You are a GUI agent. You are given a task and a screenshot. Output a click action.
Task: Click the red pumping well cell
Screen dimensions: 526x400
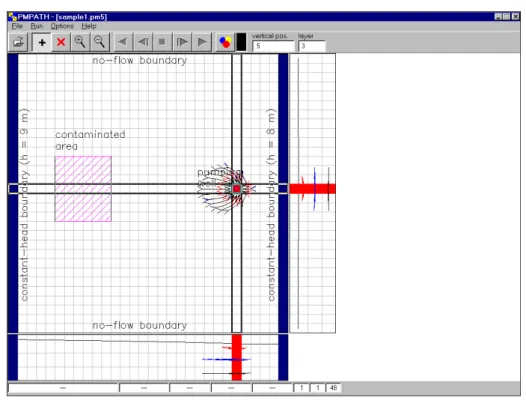click(x=236, y=189)
